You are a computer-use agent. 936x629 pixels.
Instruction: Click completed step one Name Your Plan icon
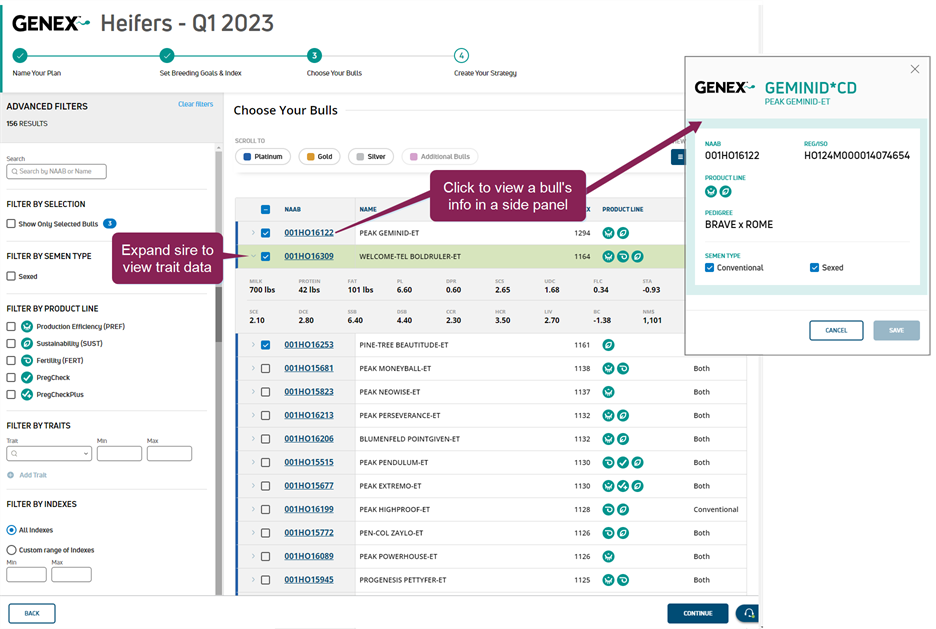tap(20, 56)
